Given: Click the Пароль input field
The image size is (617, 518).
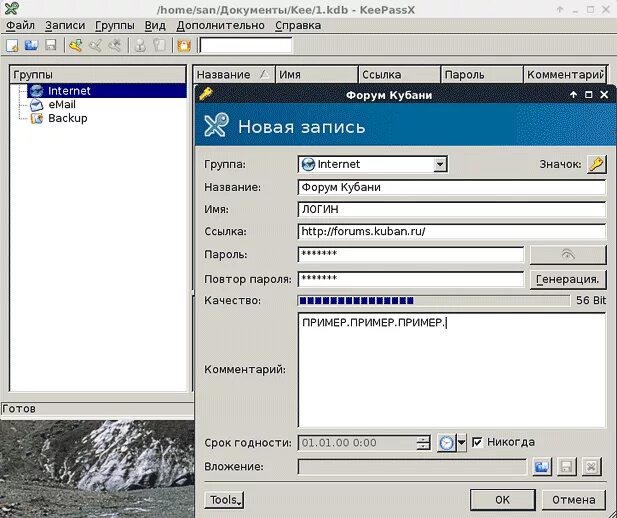Looking at the screenshot, I should click(x=411, y=254).
